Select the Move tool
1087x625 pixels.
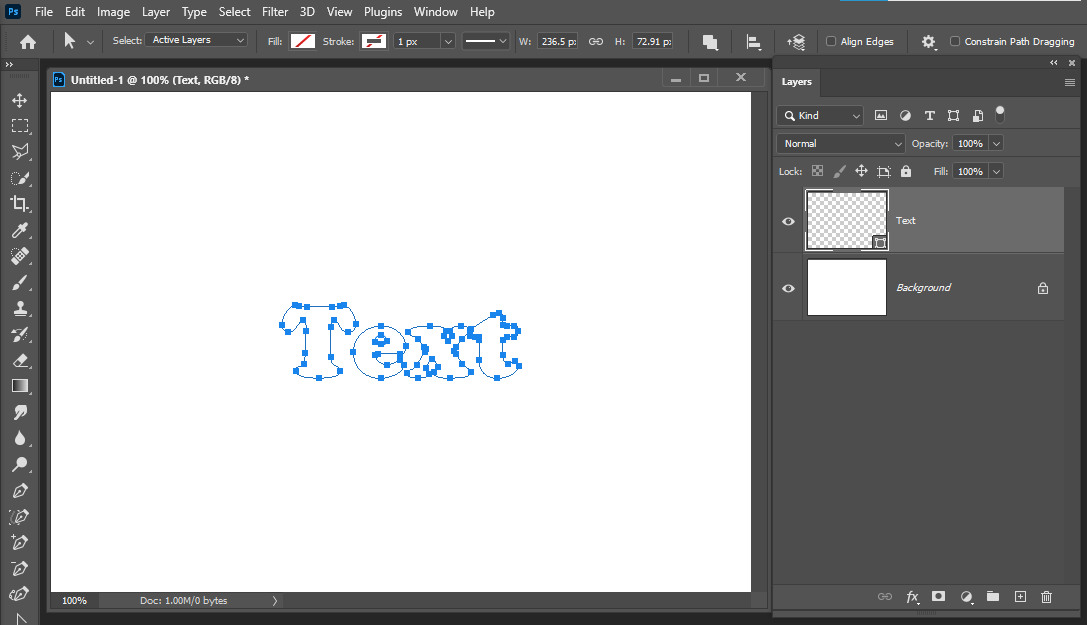19,100
